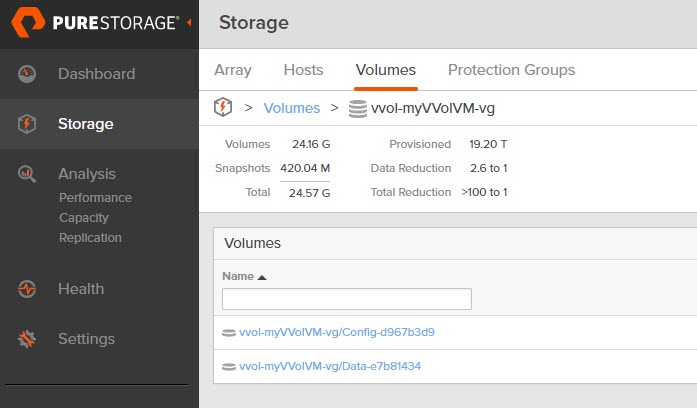Open Volumes breadcrumb link

pyautogui.click(x=292, y=108)
